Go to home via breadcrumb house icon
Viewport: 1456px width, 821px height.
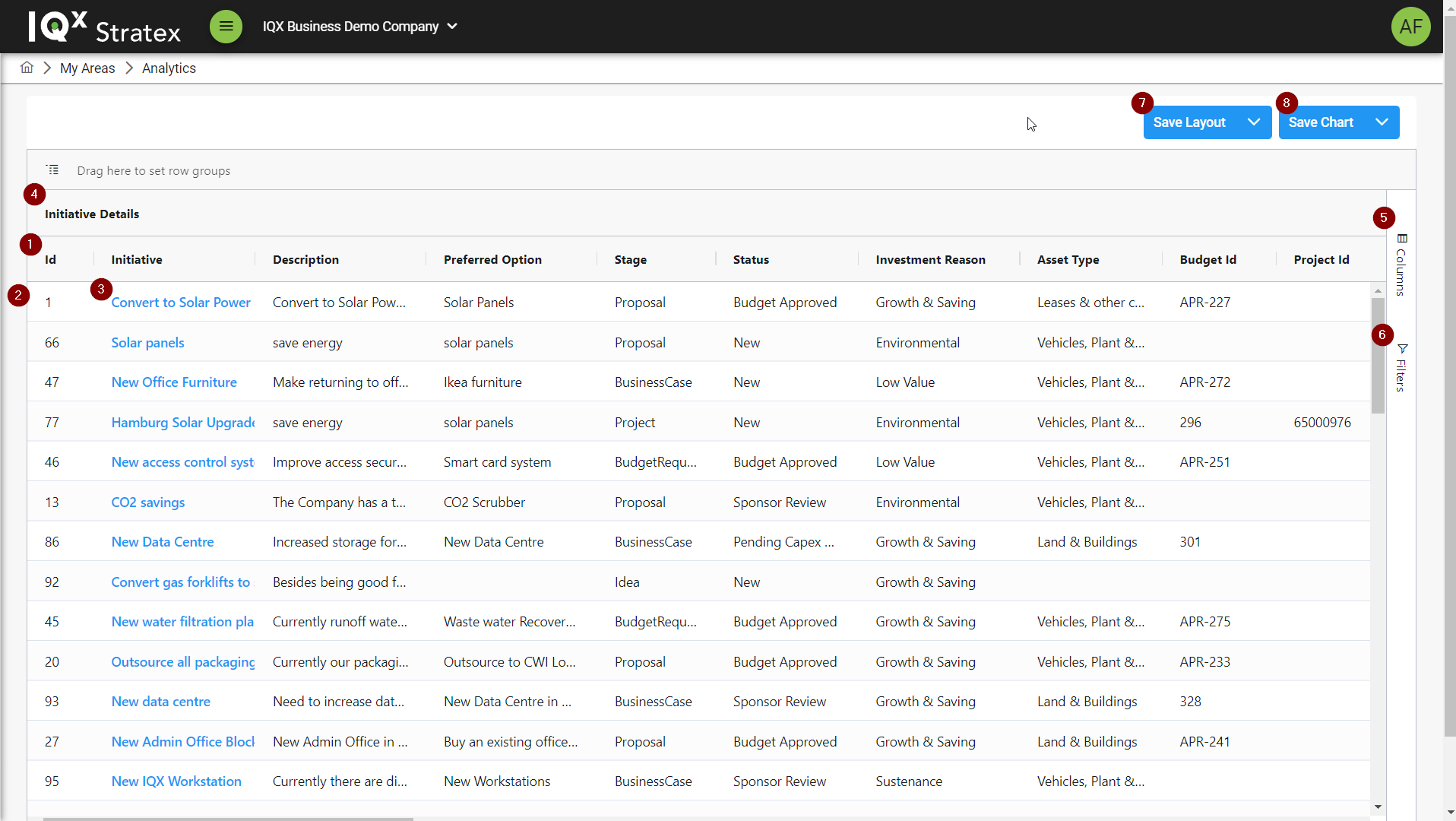27,68
